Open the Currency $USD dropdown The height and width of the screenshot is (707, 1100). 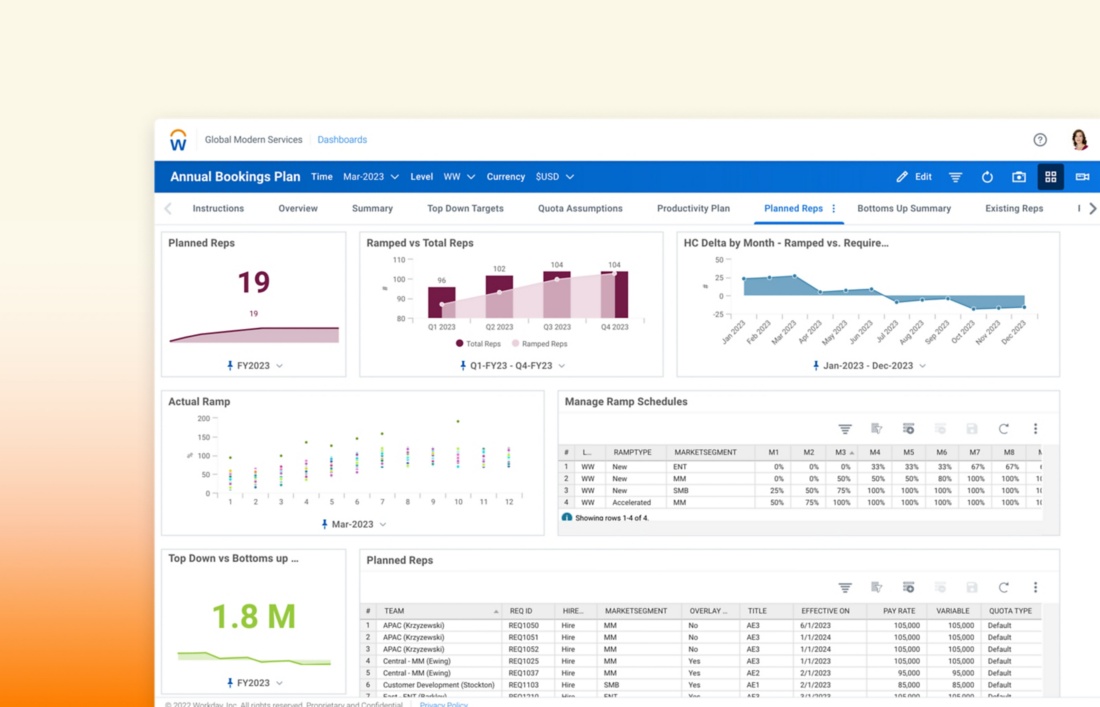[x=554, y=177]
